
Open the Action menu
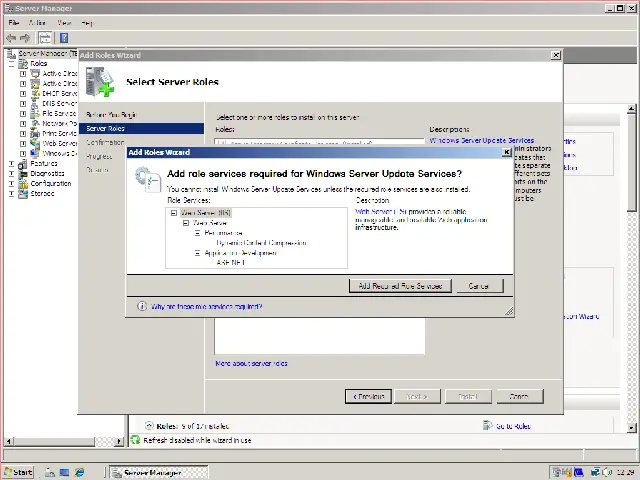(37, 23)
